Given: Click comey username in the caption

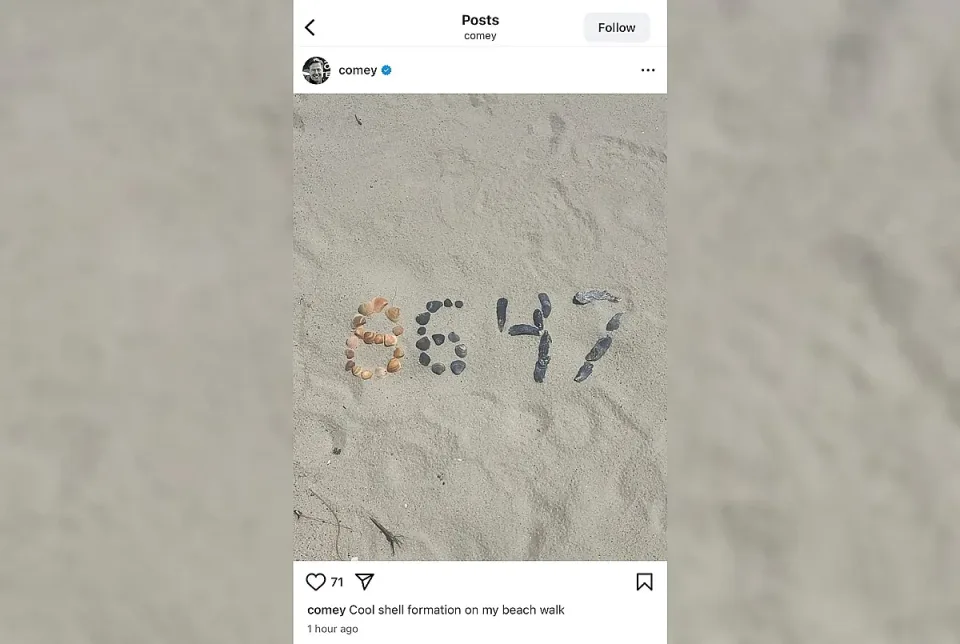Looking at the screenshot, I should tap(326, 610).
